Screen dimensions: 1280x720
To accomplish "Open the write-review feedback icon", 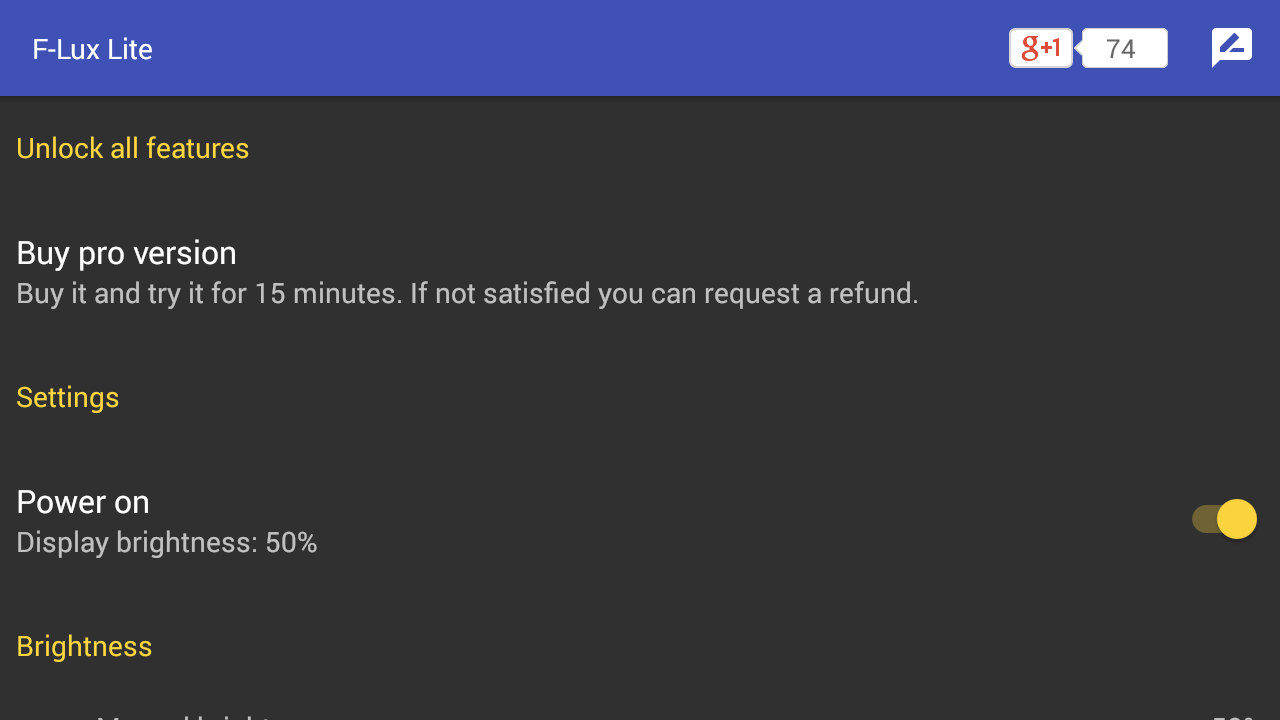I will point(1232,48).
